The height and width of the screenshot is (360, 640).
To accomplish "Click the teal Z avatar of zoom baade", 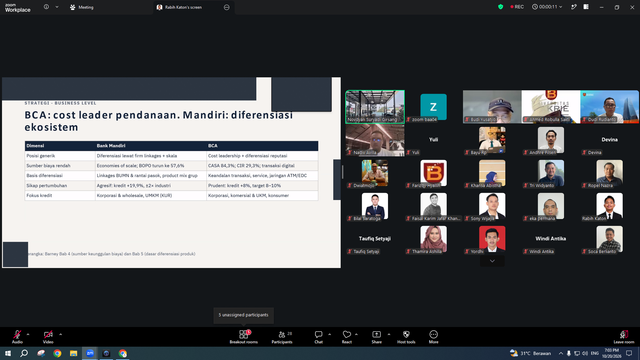I will coord(433,107).
